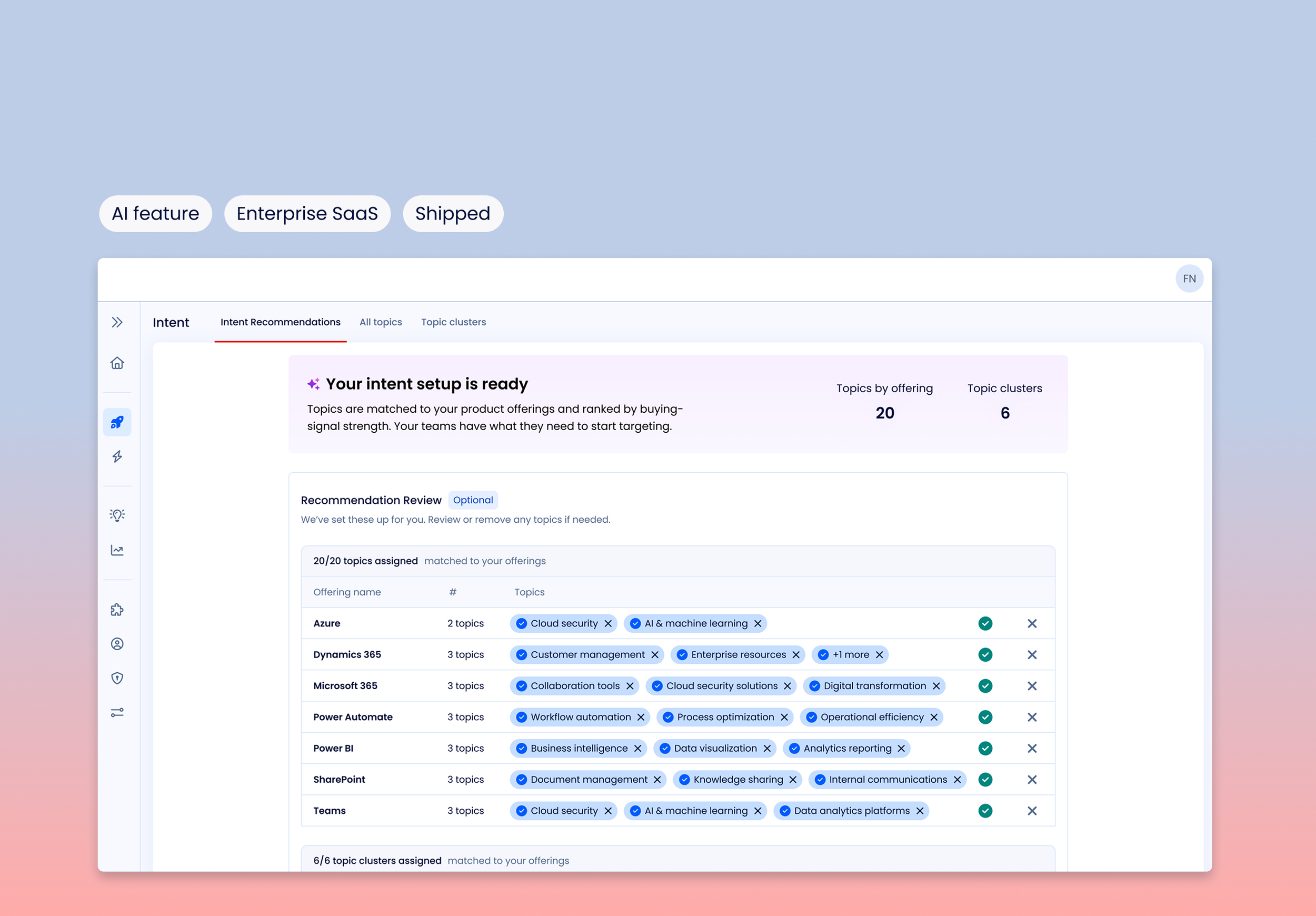This screenshot has height=916, width=1316.
Task: Remove AI & machine learning from Azure
Action: 757,623
